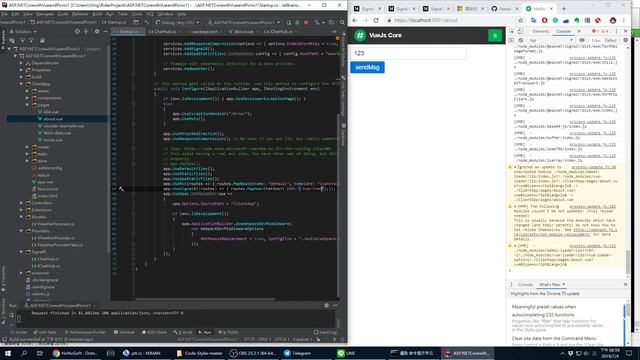Expand the Dependencies node
The width and height of the screenshot is (640, 360).
coord(21,63)
